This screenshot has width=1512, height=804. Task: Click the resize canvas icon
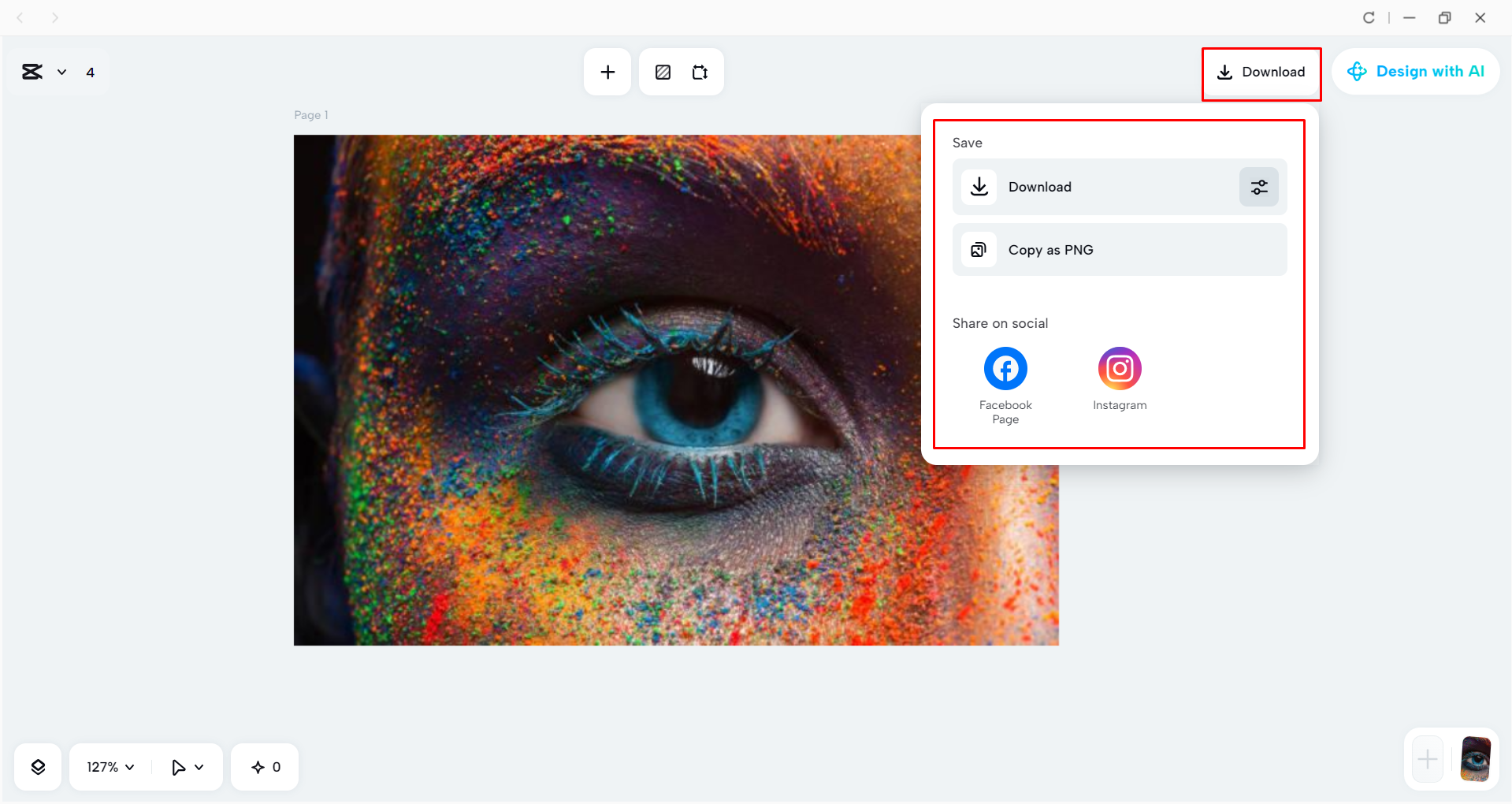pyautogui.click(x=700, y=72)
